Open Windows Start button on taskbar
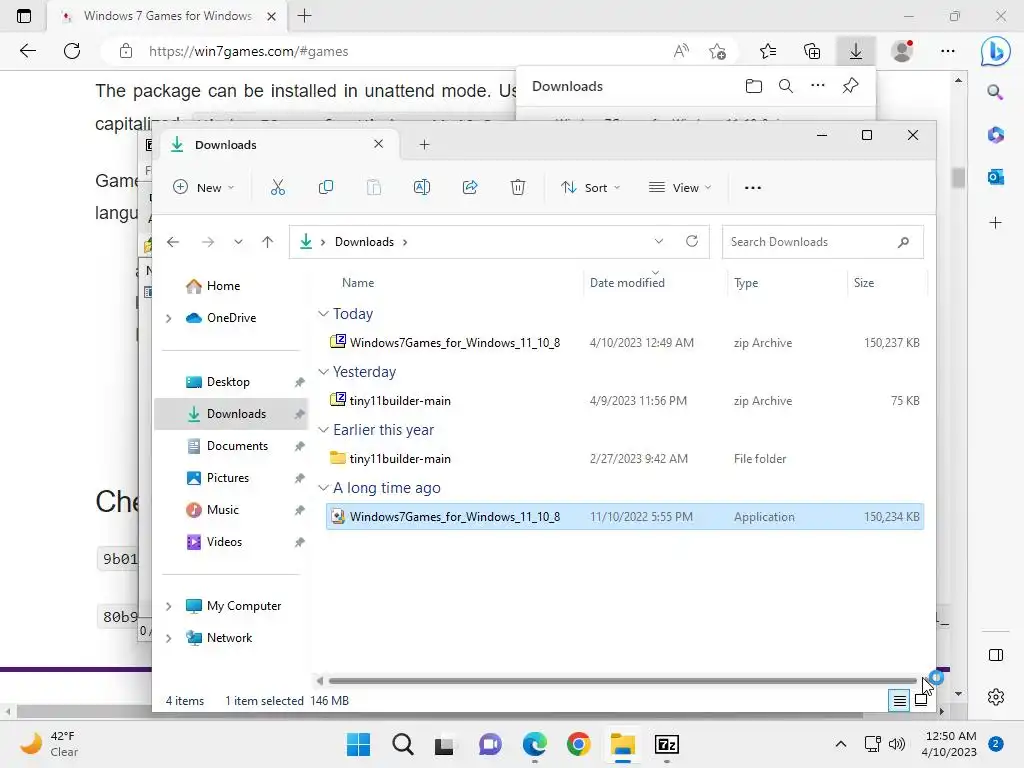 358,744
